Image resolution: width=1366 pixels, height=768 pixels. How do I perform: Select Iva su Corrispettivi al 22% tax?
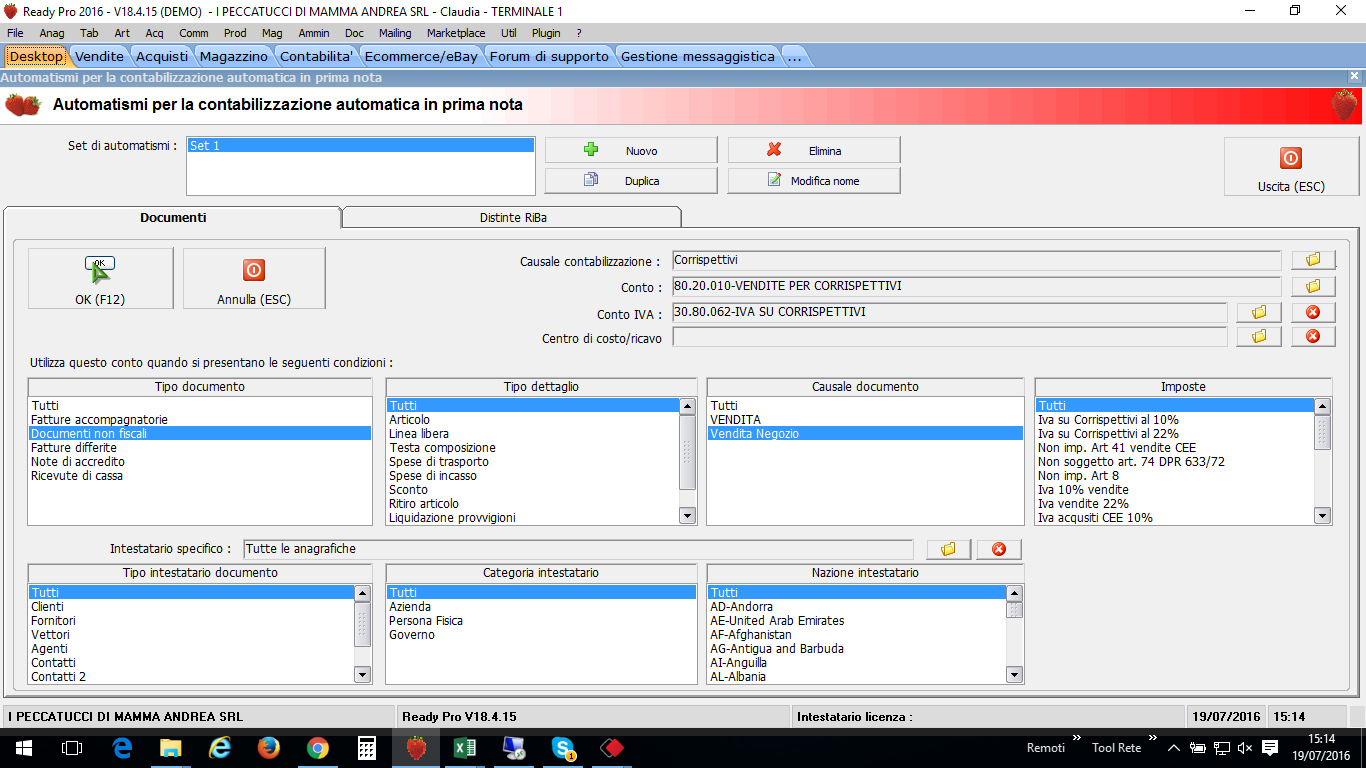1175,434
